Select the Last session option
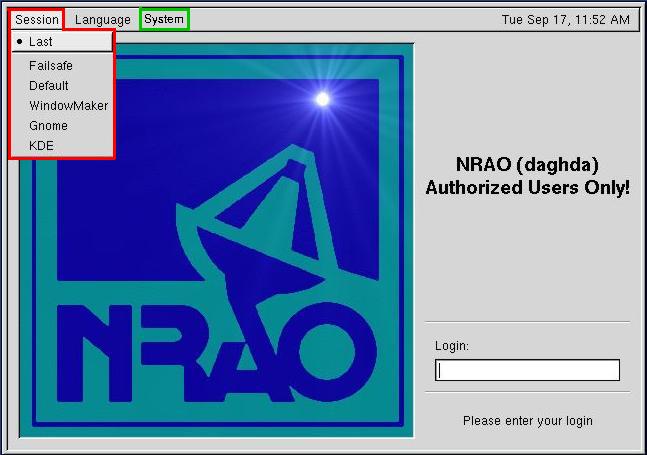The image size is (647, 455). point(62,42)
